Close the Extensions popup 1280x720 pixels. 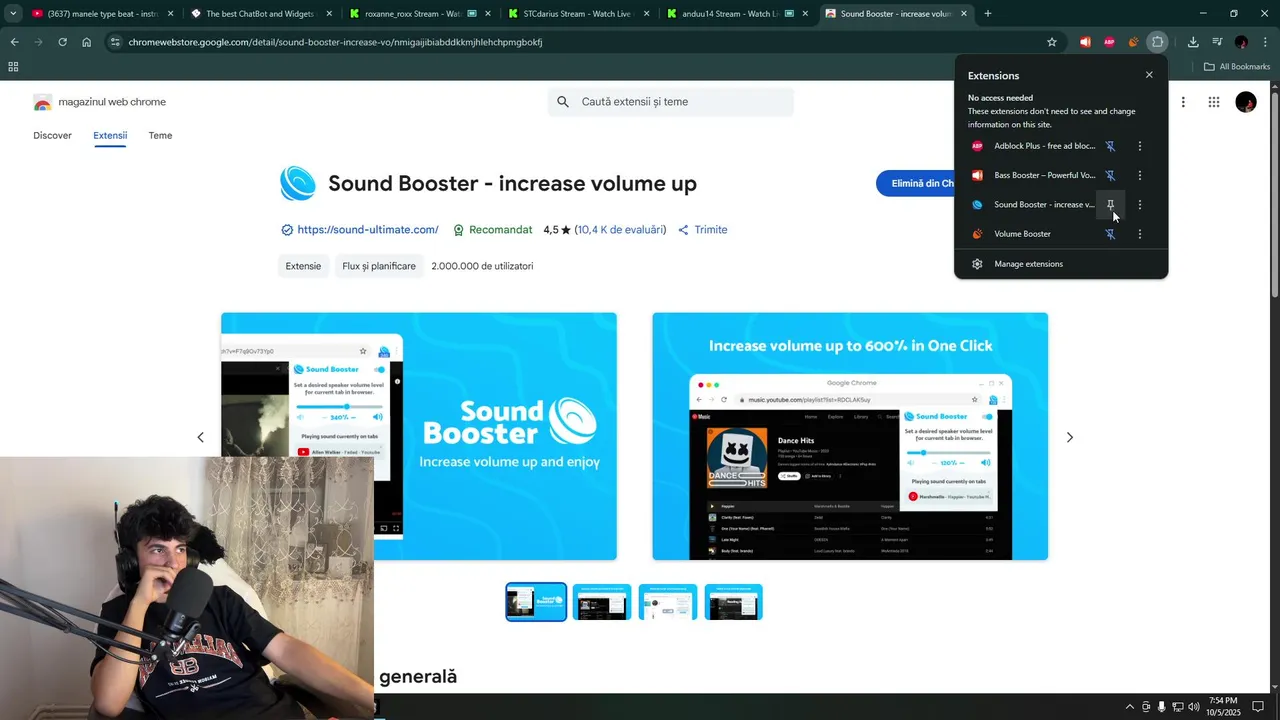pos(1149,75)
